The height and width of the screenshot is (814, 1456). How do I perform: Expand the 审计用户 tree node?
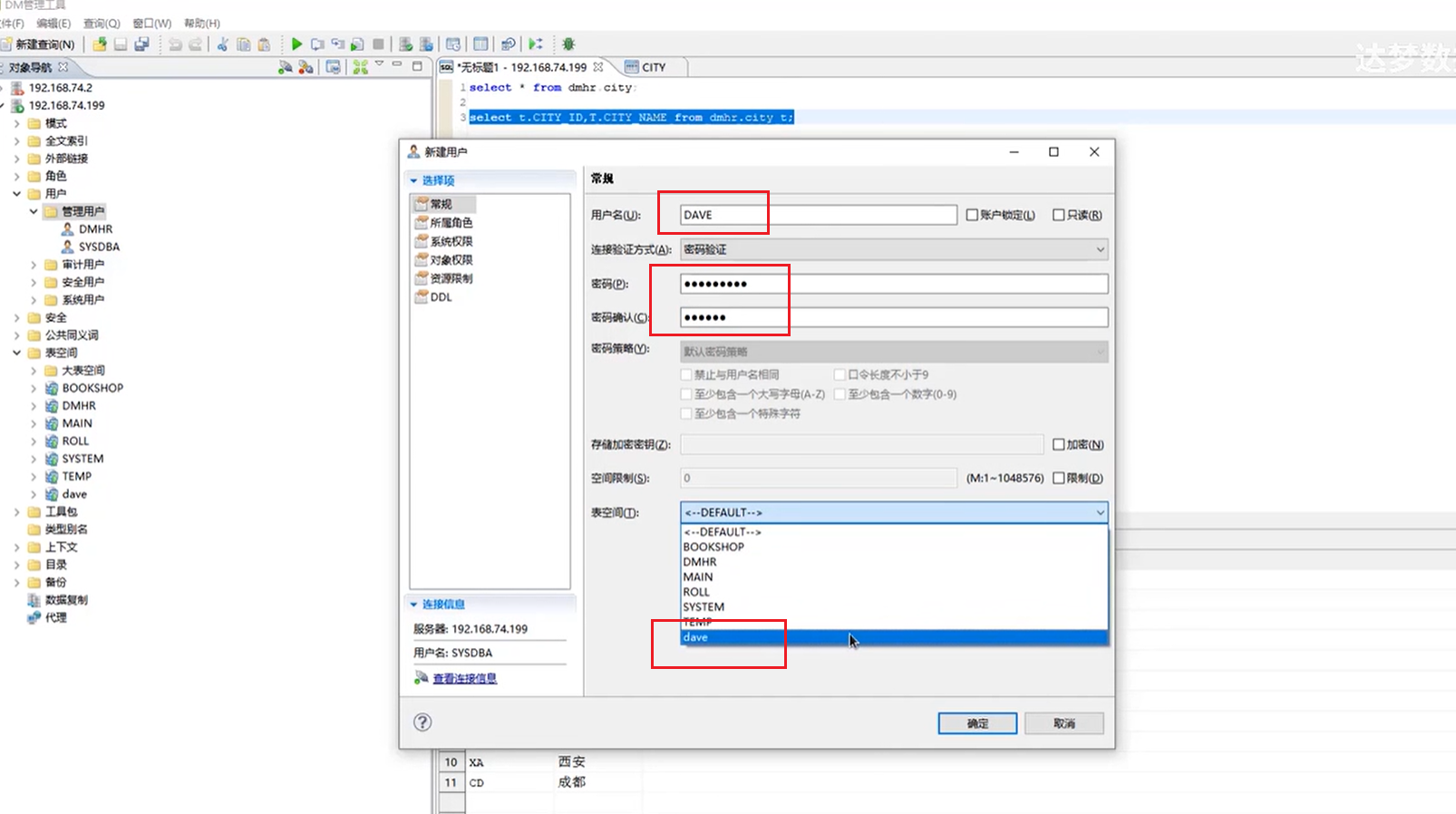[x=34, y=265]
